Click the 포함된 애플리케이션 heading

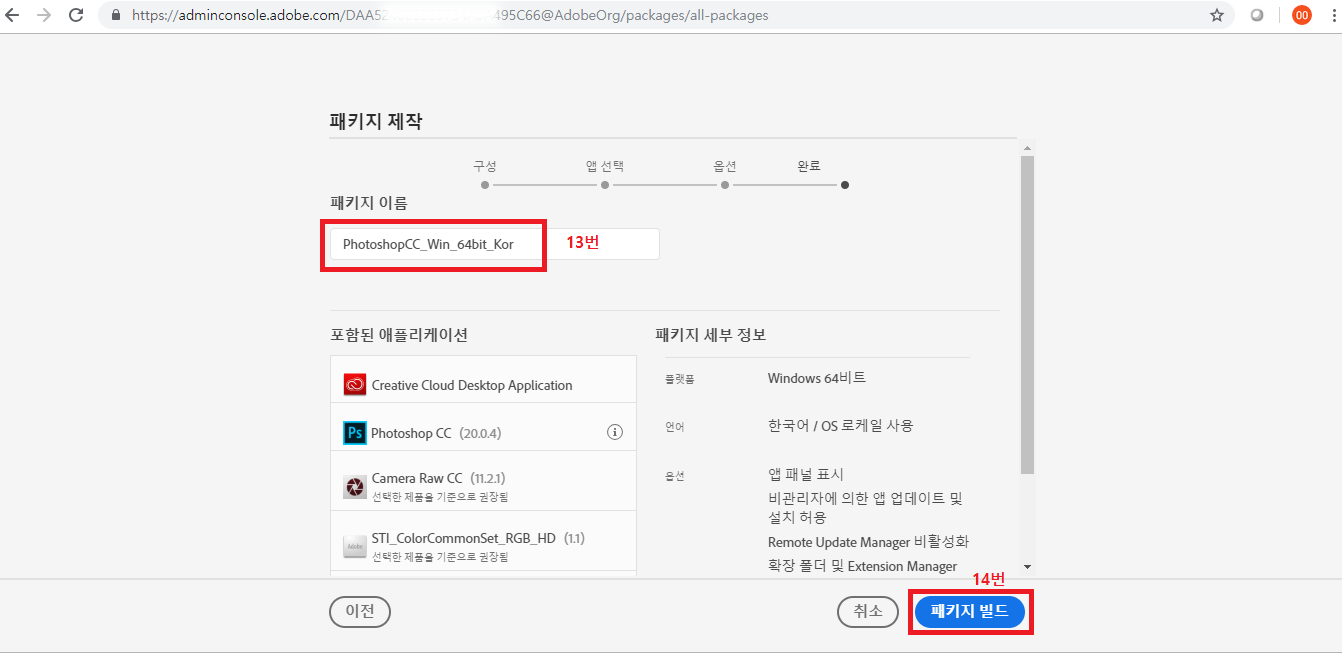coord(398,335)
